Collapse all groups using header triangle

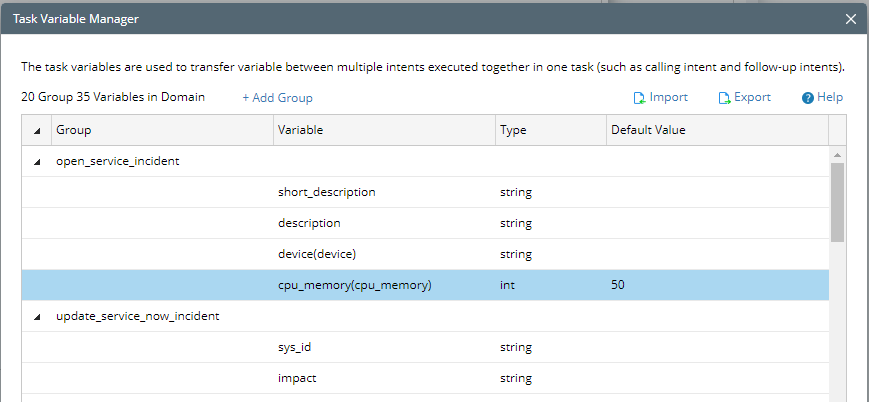pos(38,131)
